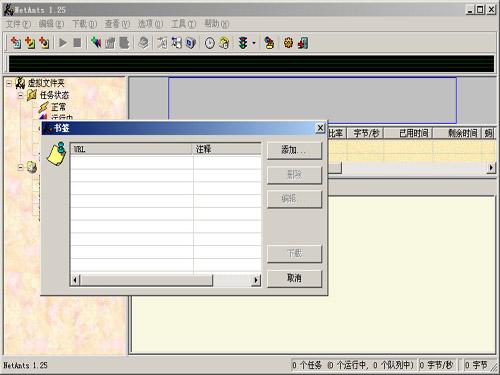The width and height of the screenshot is (500, 375).
Task: Click the start (play) toolbar button
Action: pyautogui.click(x=63, y=43)
